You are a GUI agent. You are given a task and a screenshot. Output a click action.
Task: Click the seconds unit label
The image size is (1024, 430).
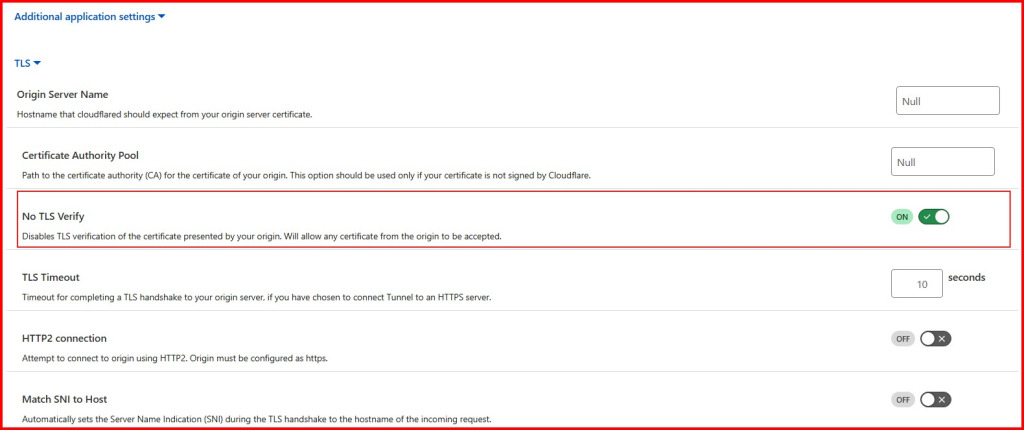(x=966, y=277)
